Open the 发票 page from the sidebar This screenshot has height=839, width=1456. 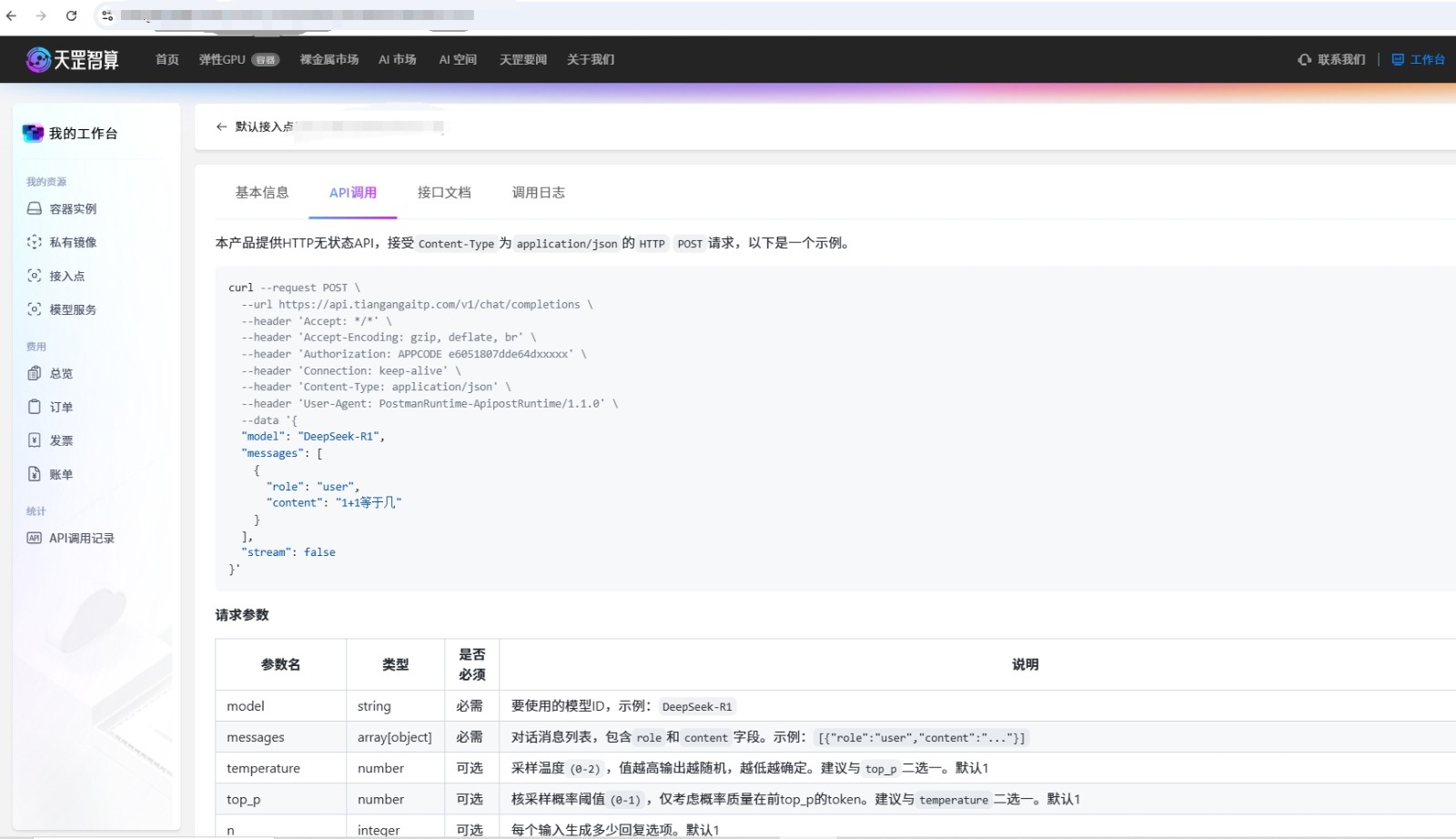pyautogui.click(x=34, y=440)
